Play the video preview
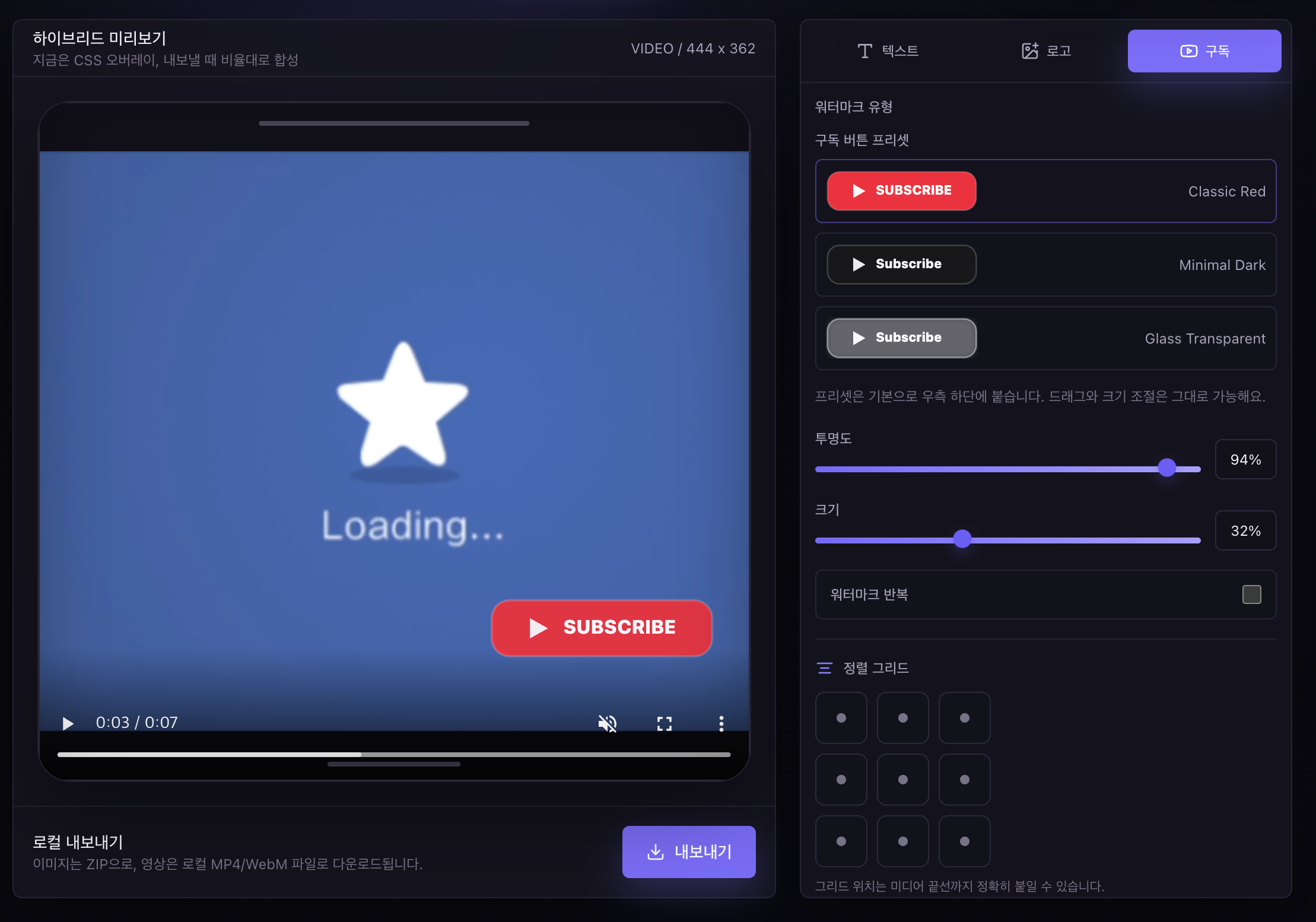The height and width of the screenshot is (922, 1316). [68, 723]
